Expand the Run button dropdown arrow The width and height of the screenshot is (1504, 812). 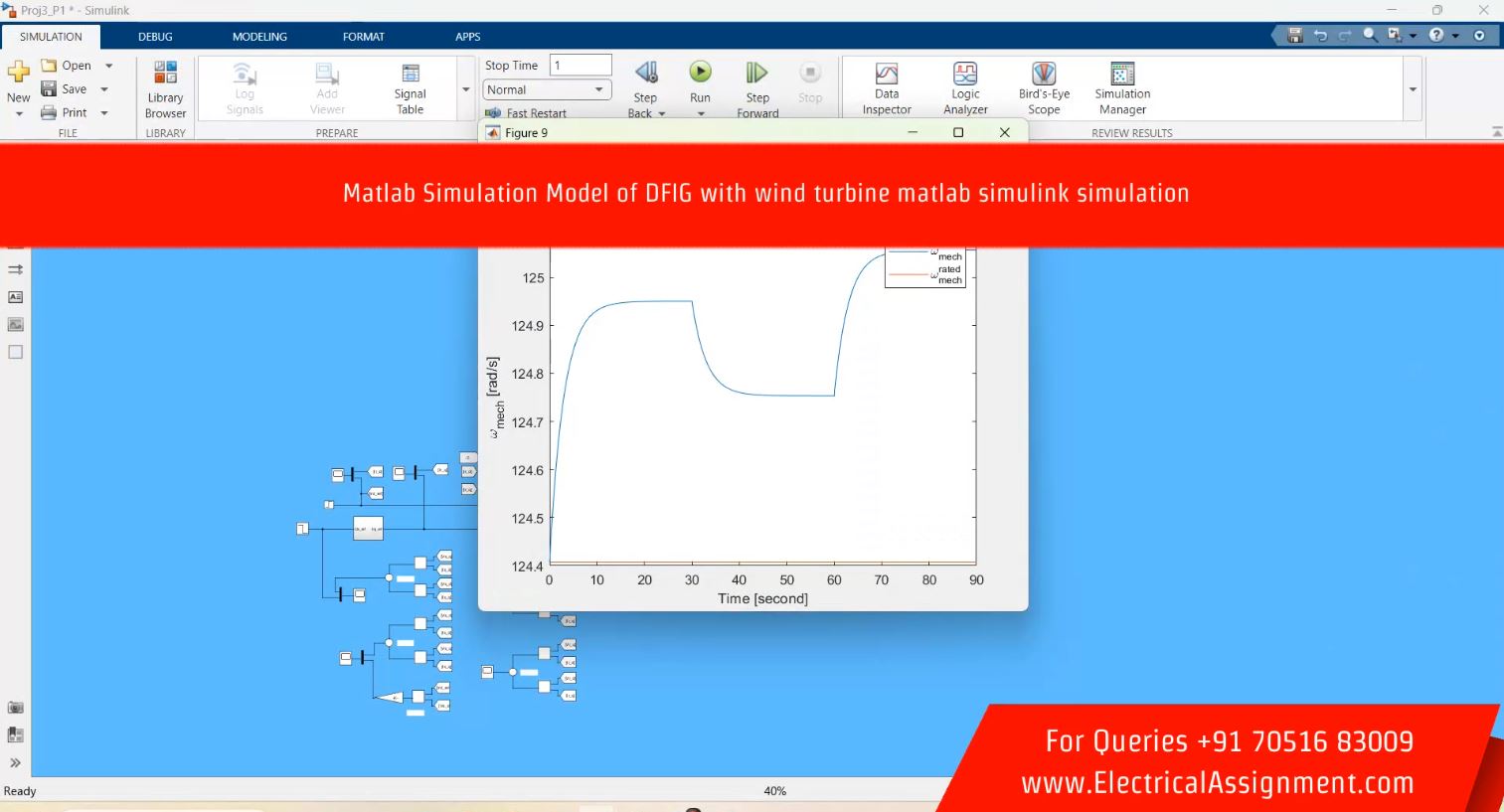coord(700,114)
